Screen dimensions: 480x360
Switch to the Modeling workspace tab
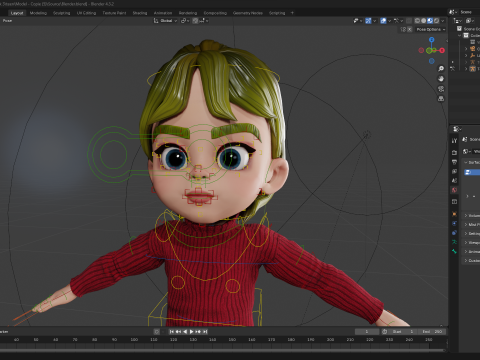point(38,13)
